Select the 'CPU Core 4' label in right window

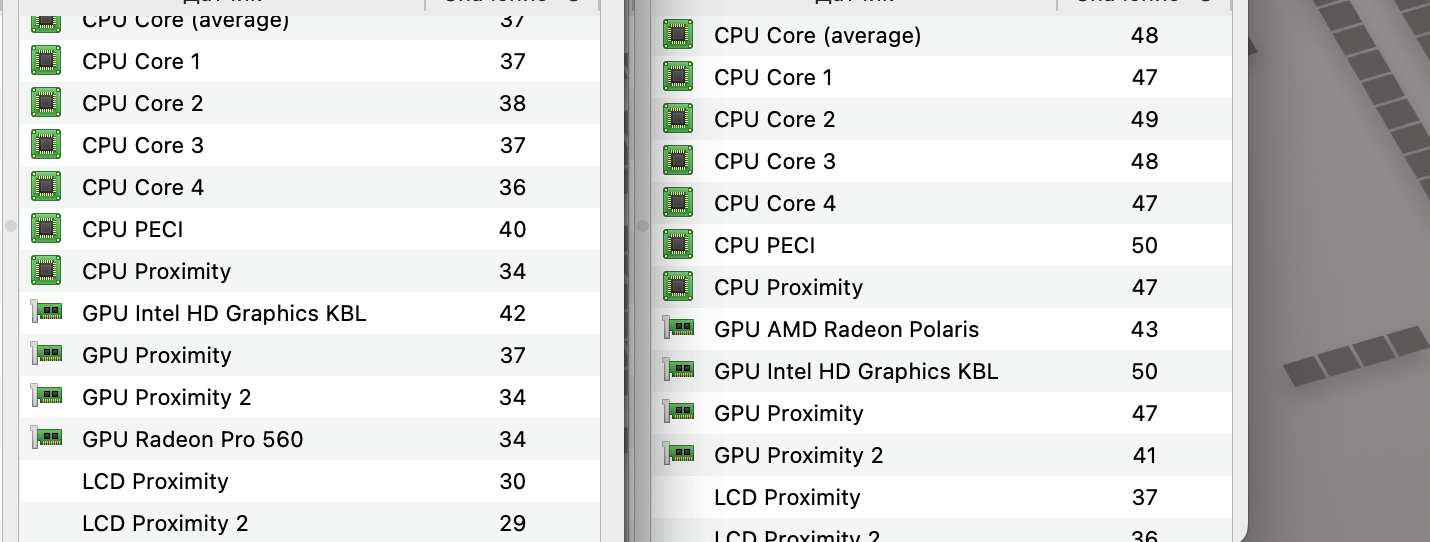tap(775, 203)
